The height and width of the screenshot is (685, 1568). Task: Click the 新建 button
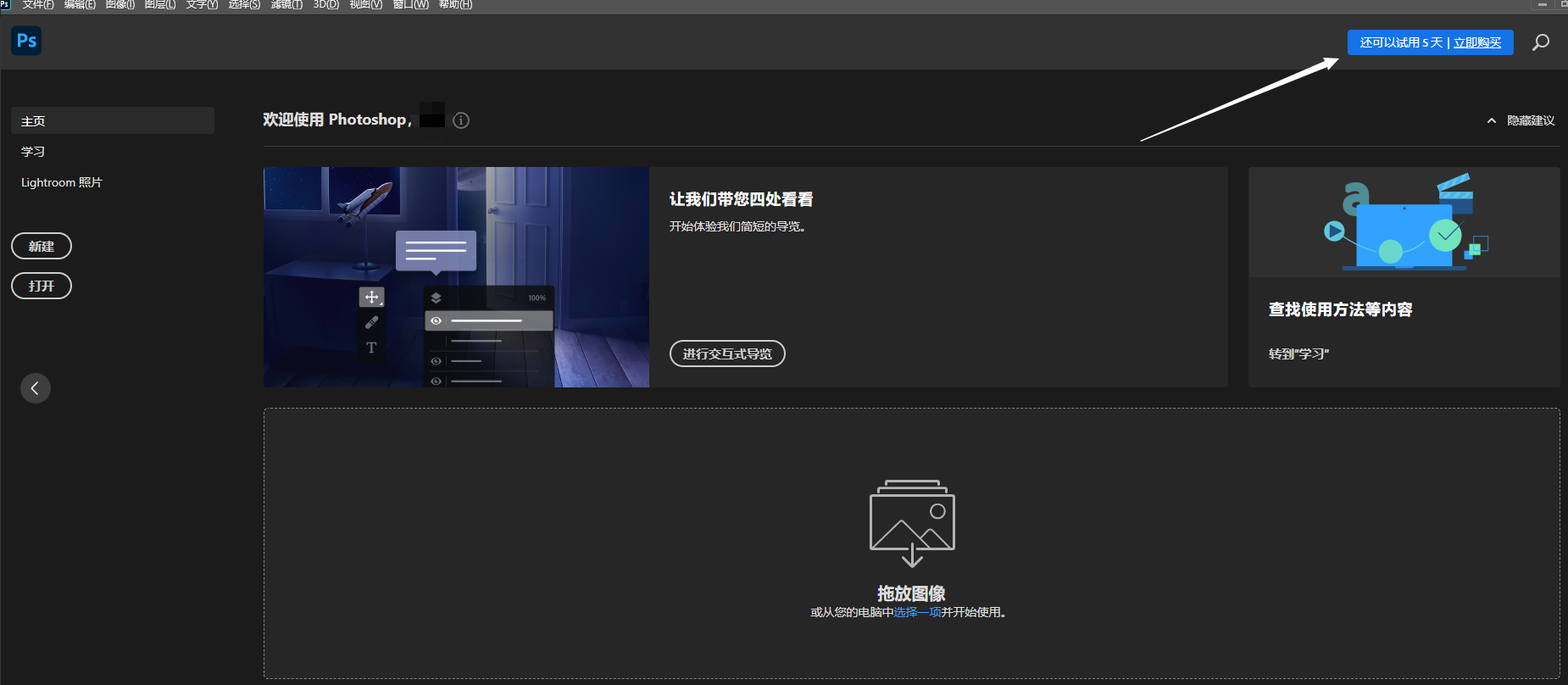[x=42, y=246]
